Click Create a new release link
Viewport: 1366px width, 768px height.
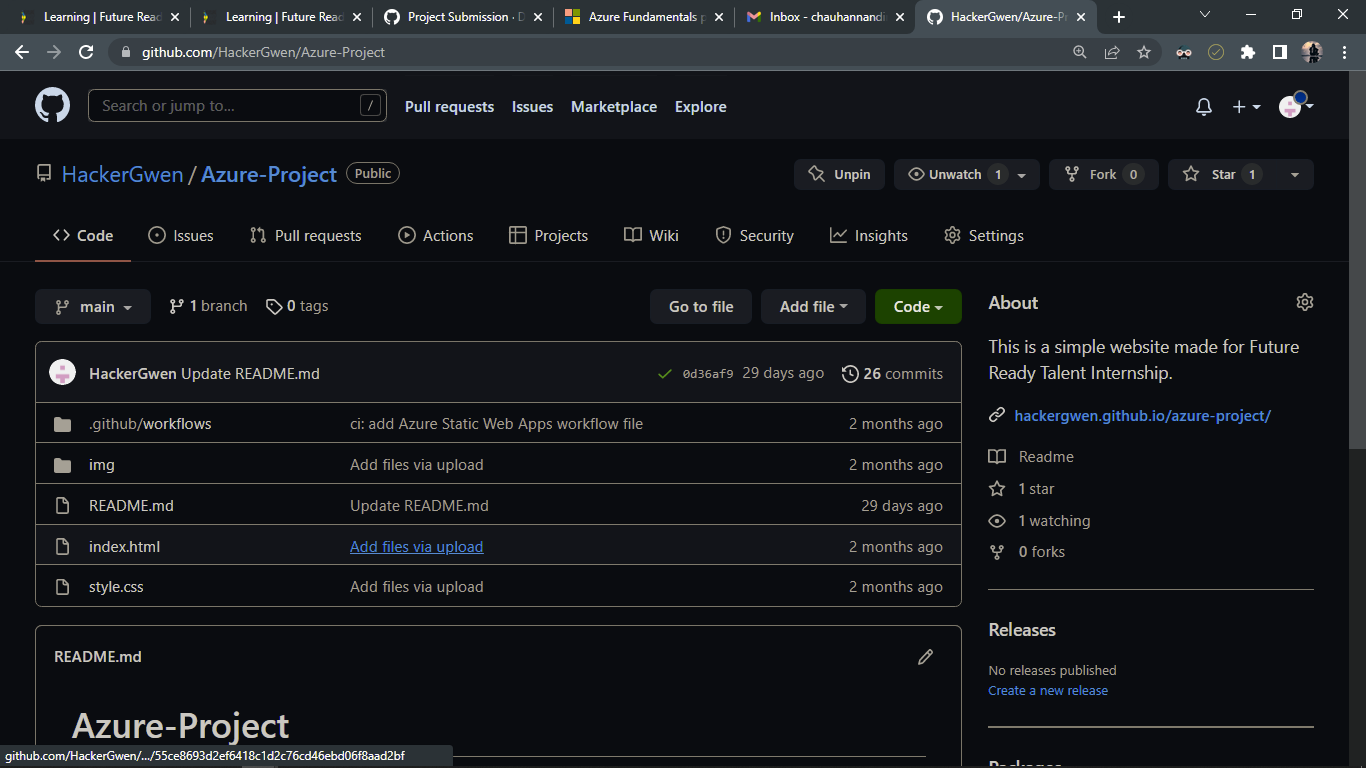tap(1048, 690)
